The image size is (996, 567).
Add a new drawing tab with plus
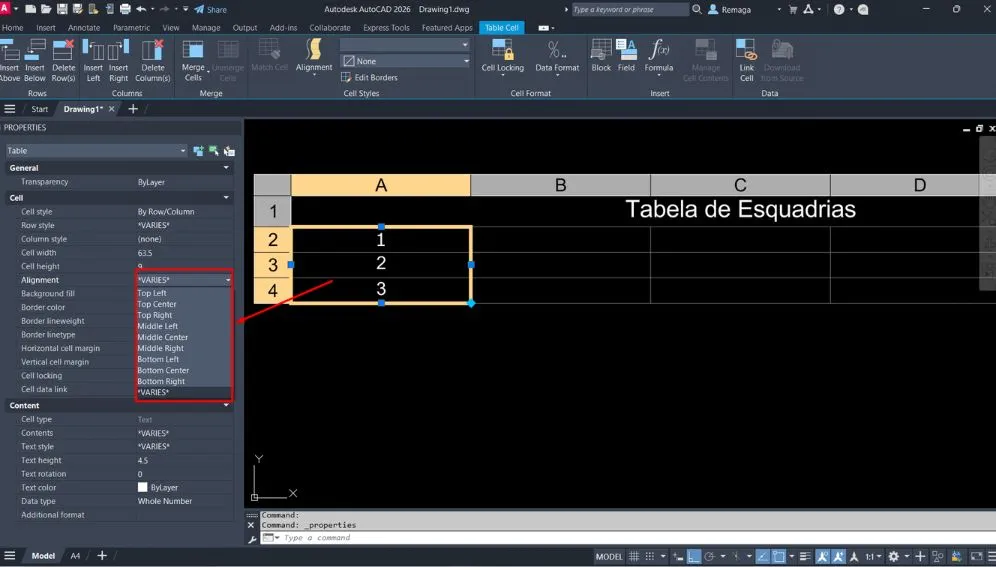(133, 109)
